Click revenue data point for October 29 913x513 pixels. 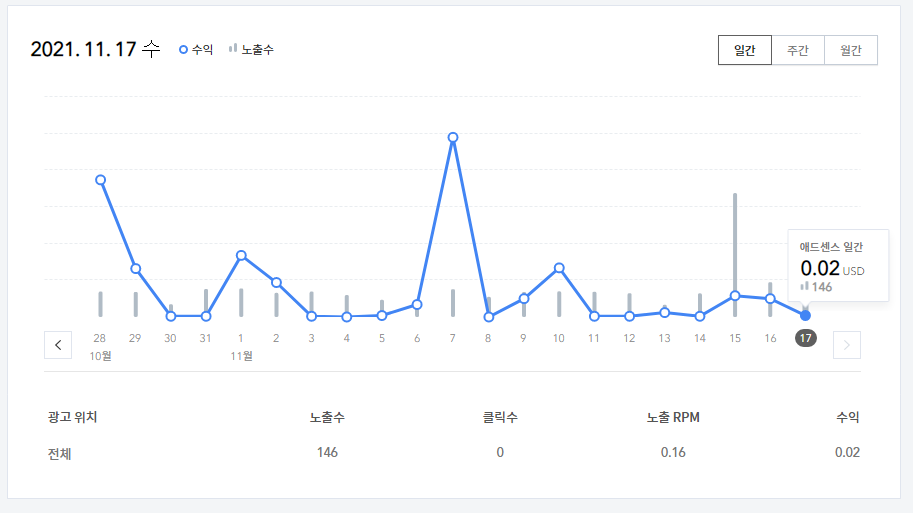click(x=136, y=268)
